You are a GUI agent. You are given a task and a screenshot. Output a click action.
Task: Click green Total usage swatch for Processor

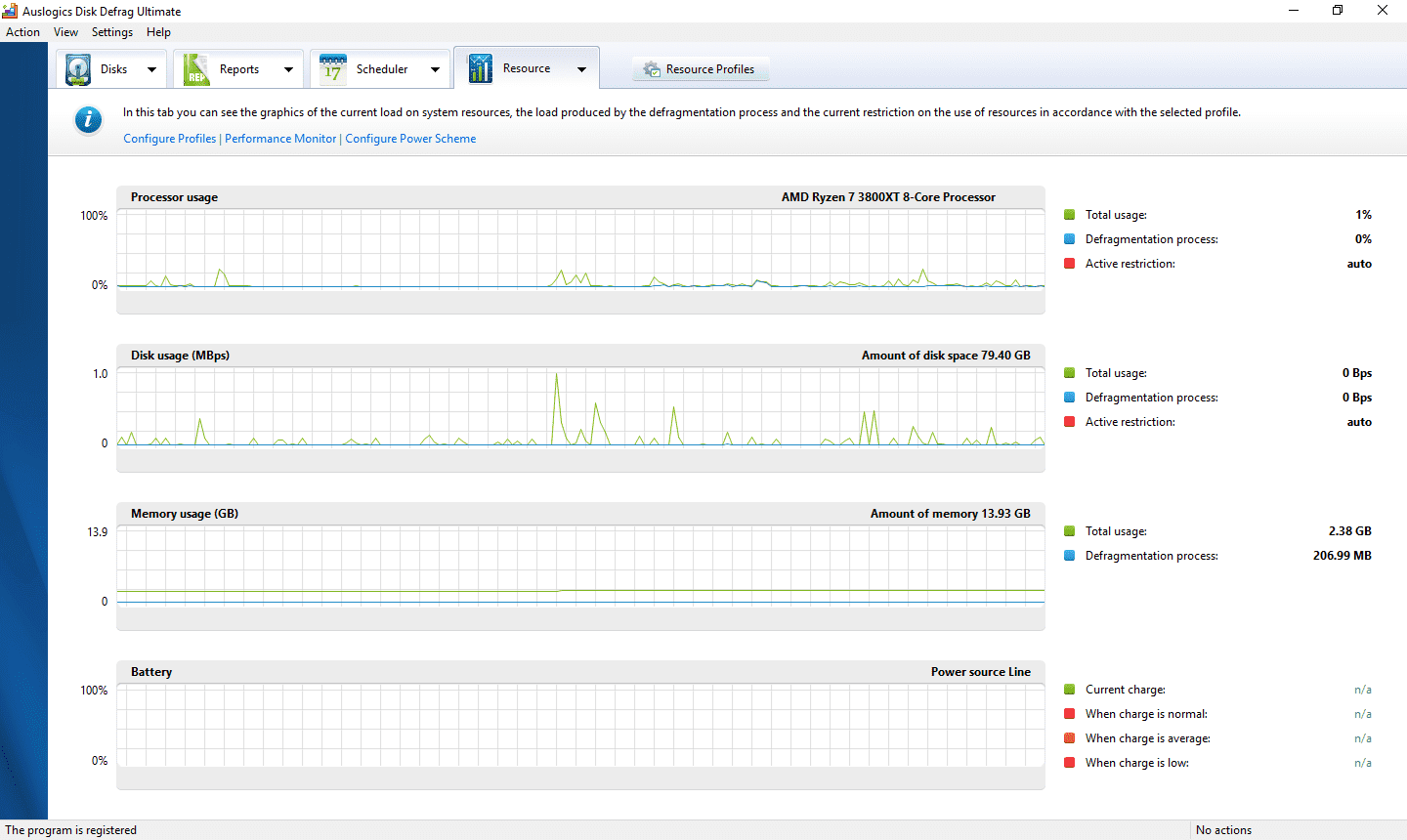(1070, 215)
